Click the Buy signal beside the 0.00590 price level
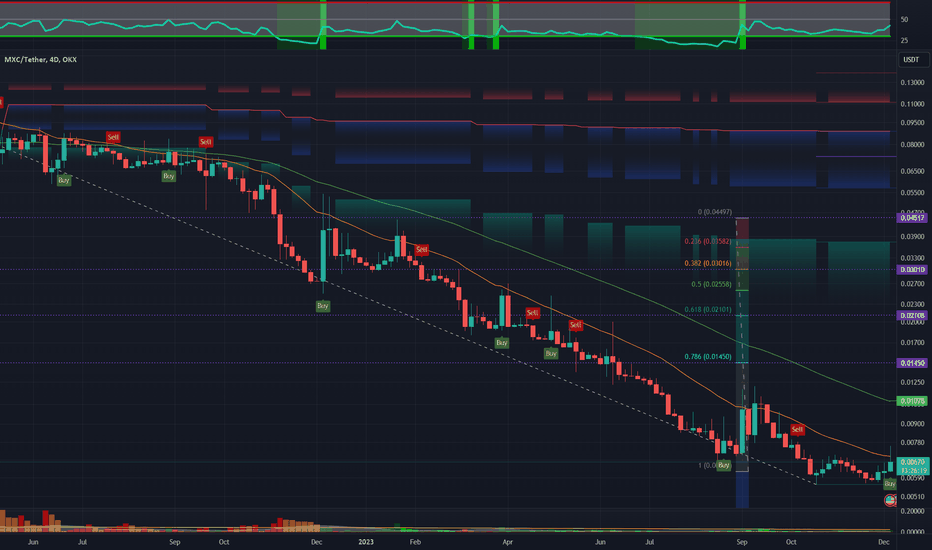This screenshot has width=932, height=550. (x=889, y=484)
